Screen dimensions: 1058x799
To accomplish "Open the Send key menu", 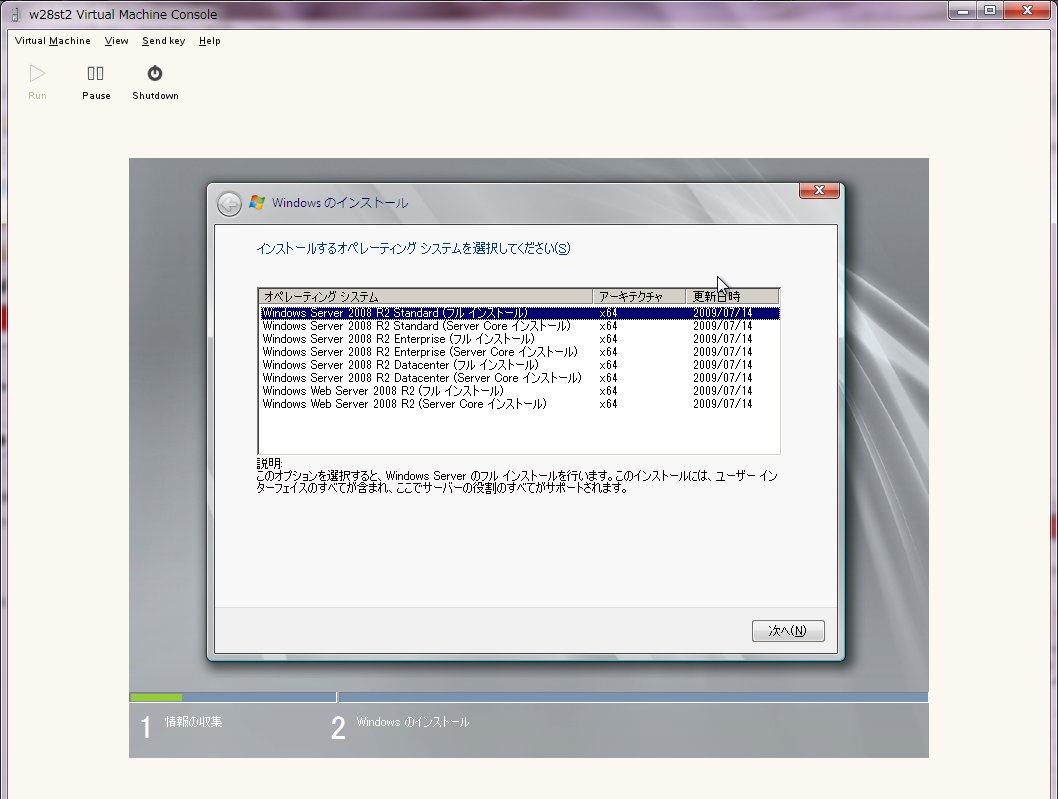I will (x=163, y=40).
